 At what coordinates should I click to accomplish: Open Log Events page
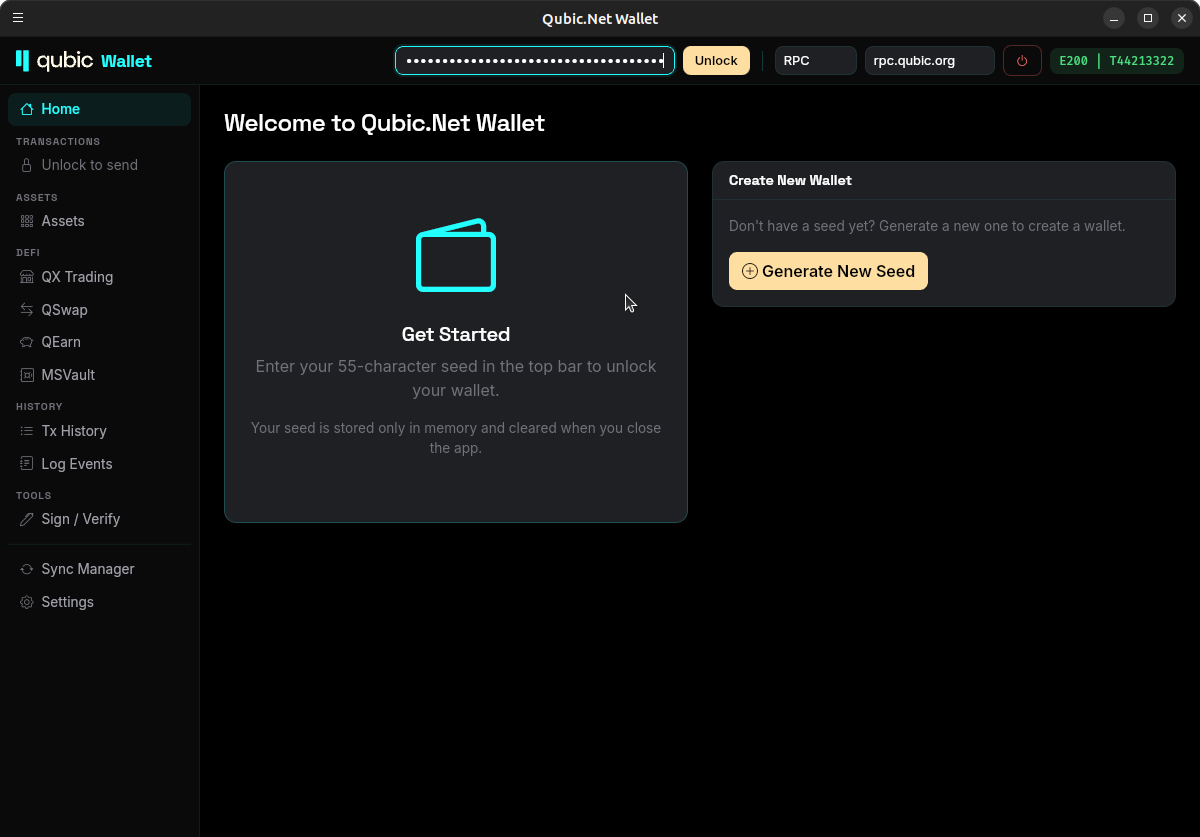76,464
